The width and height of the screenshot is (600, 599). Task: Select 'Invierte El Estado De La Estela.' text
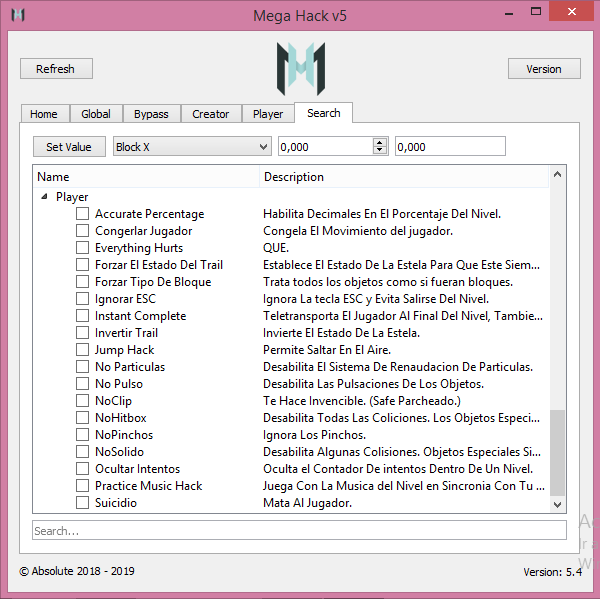341,333
